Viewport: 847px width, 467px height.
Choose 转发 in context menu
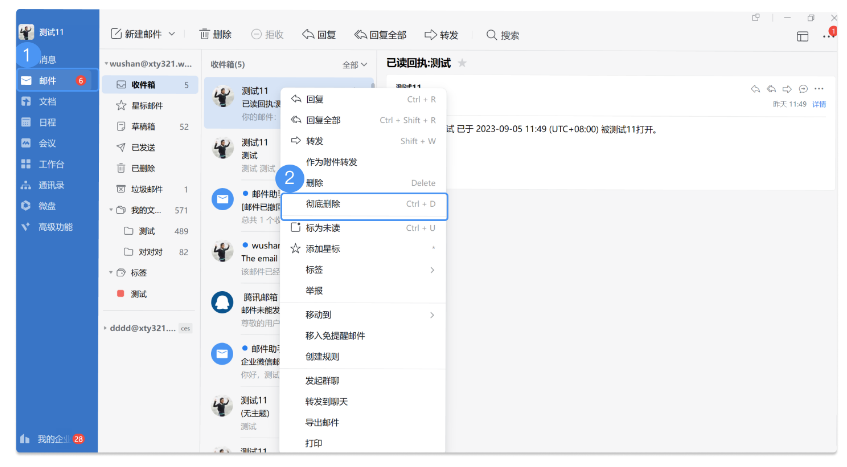363,141
